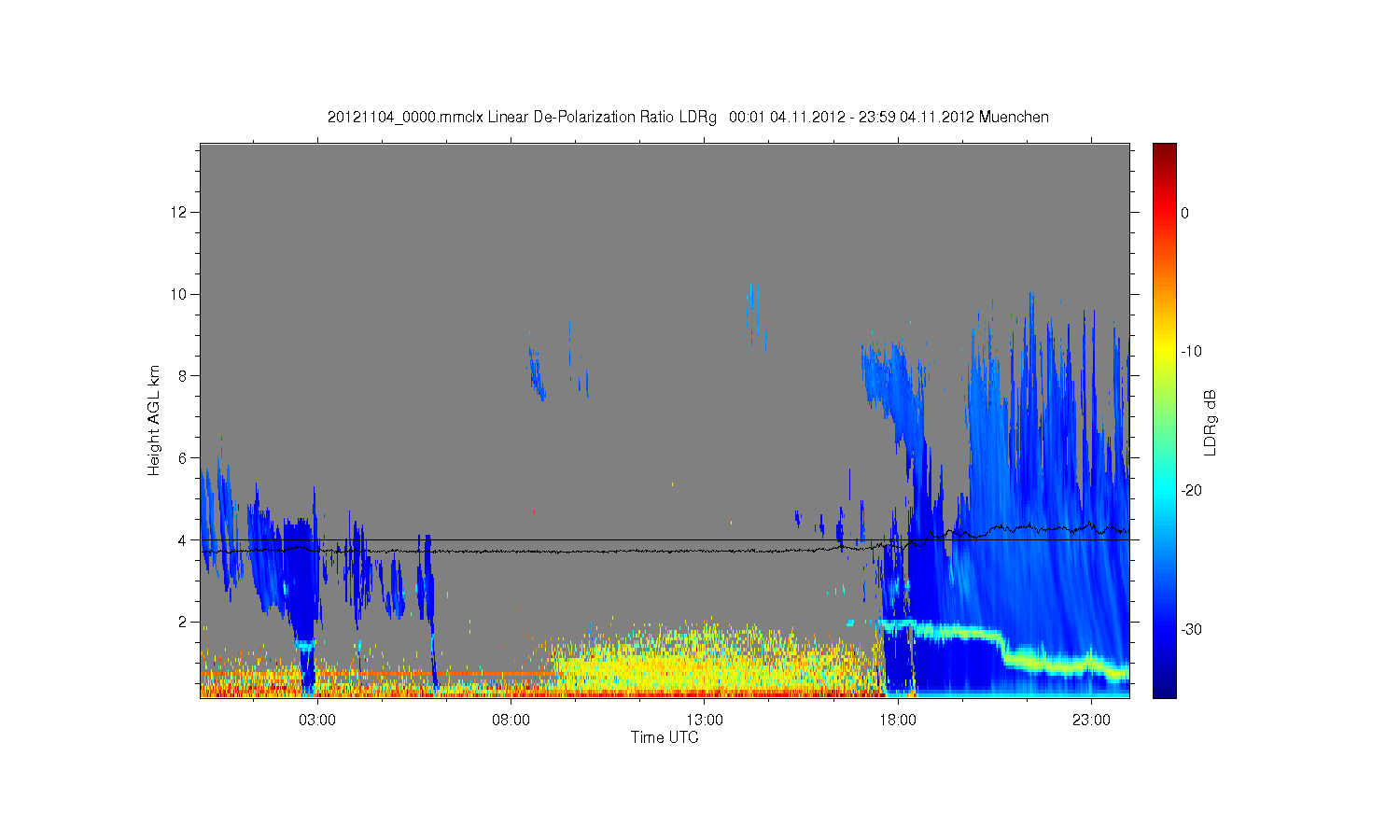Click the height axis label 2

[184, 622]
